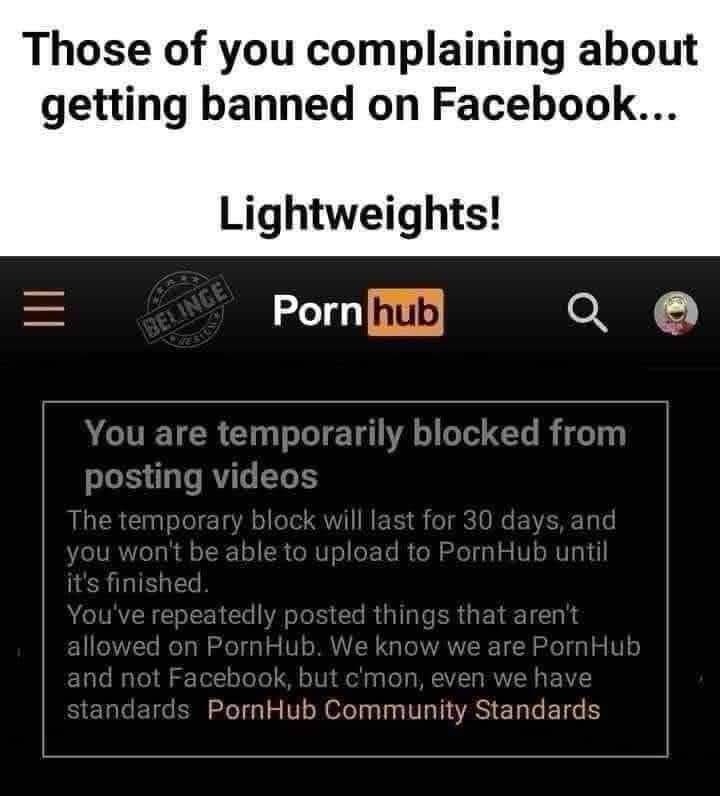Click the white Porn logo text
Screen dimensions: 720x796
pyautogui.click(x=317, y=310)
